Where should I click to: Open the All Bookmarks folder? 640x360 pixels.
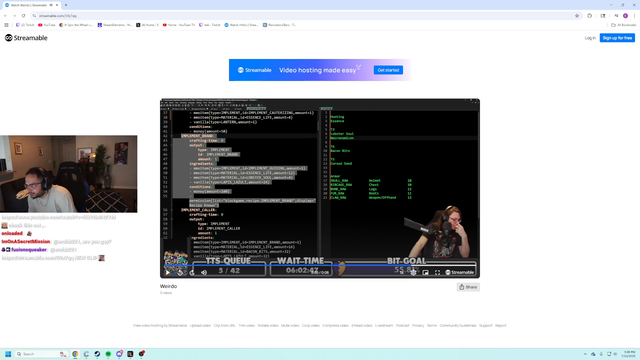623,25
